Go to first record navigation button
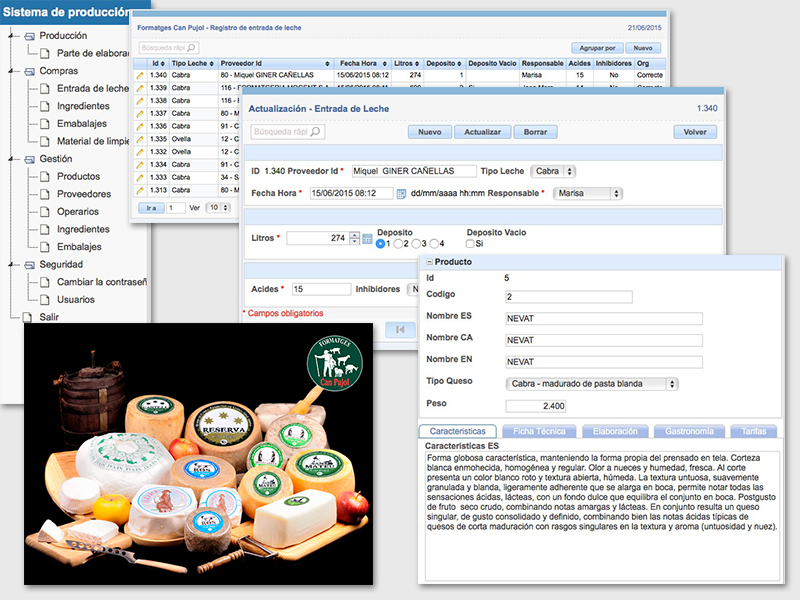The image size is (800, 600). [401, 330]
